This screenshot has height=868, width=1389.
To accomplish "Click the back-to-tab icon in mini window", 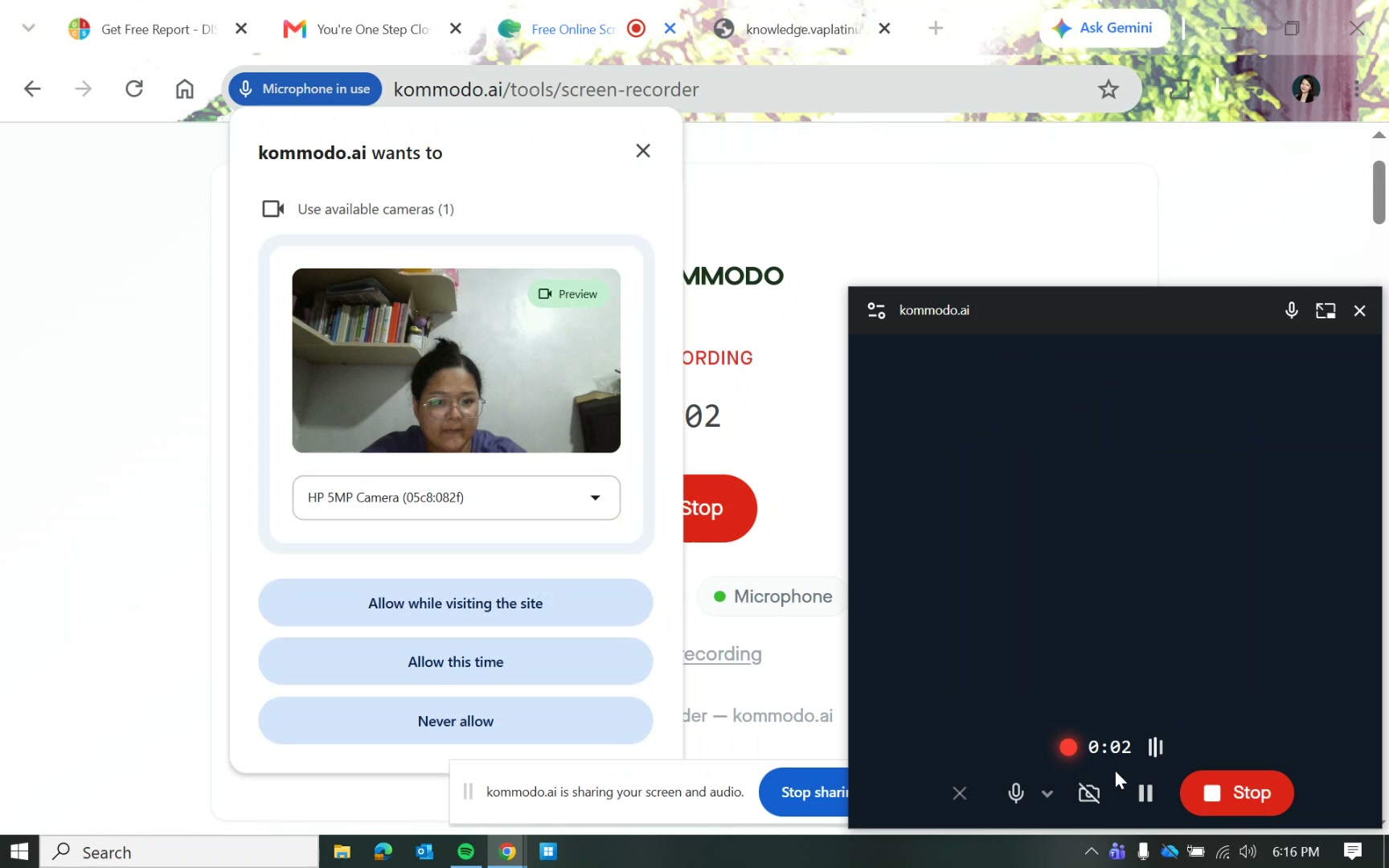I will pos(1325,310).
